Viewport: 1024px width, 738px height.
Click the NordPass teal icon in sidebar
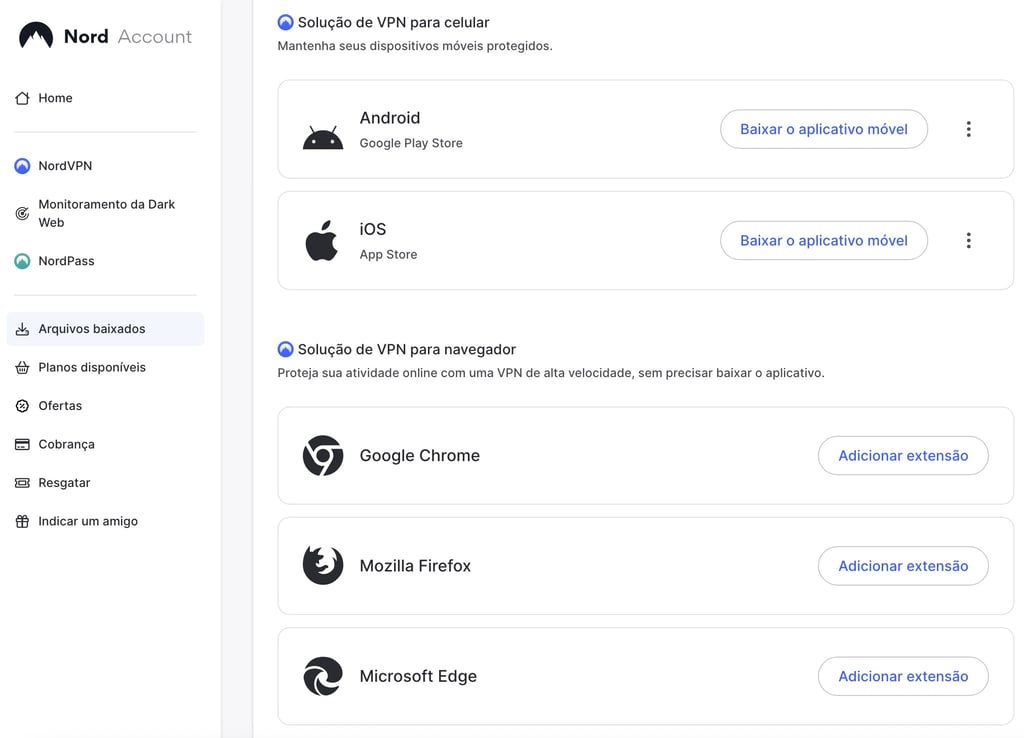point(22,261)
